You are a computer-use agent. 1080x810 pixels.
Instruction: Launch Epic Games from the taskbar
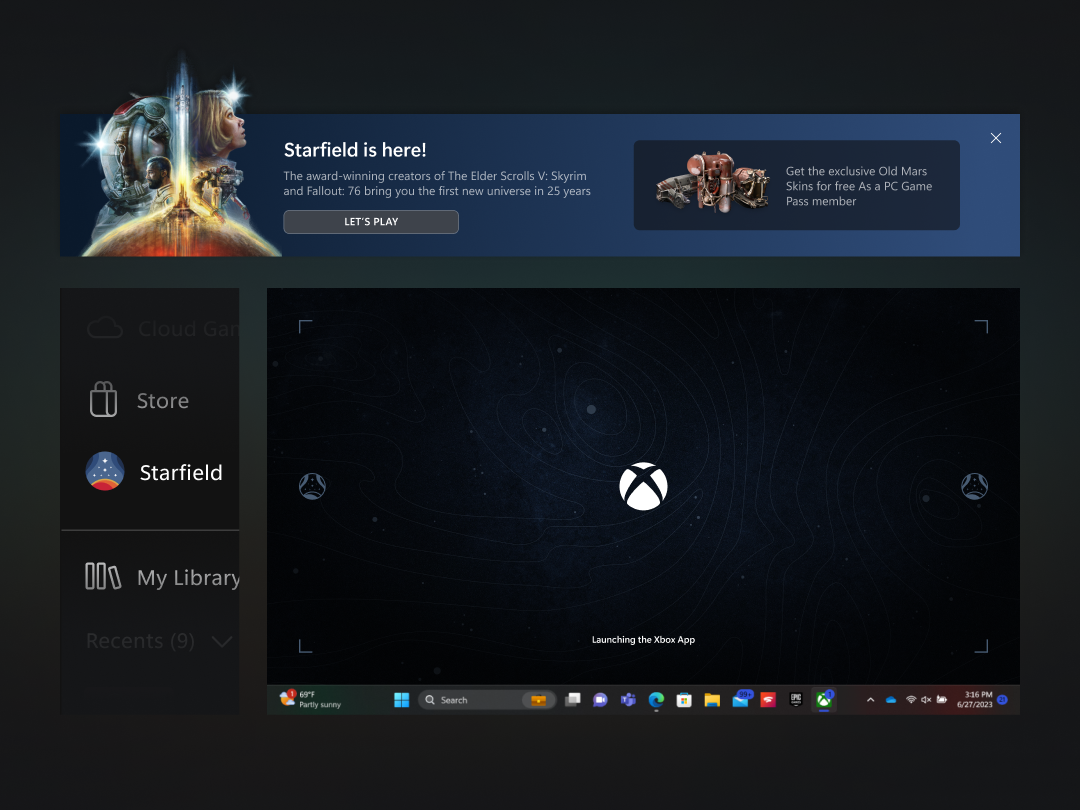coord(796,700)
